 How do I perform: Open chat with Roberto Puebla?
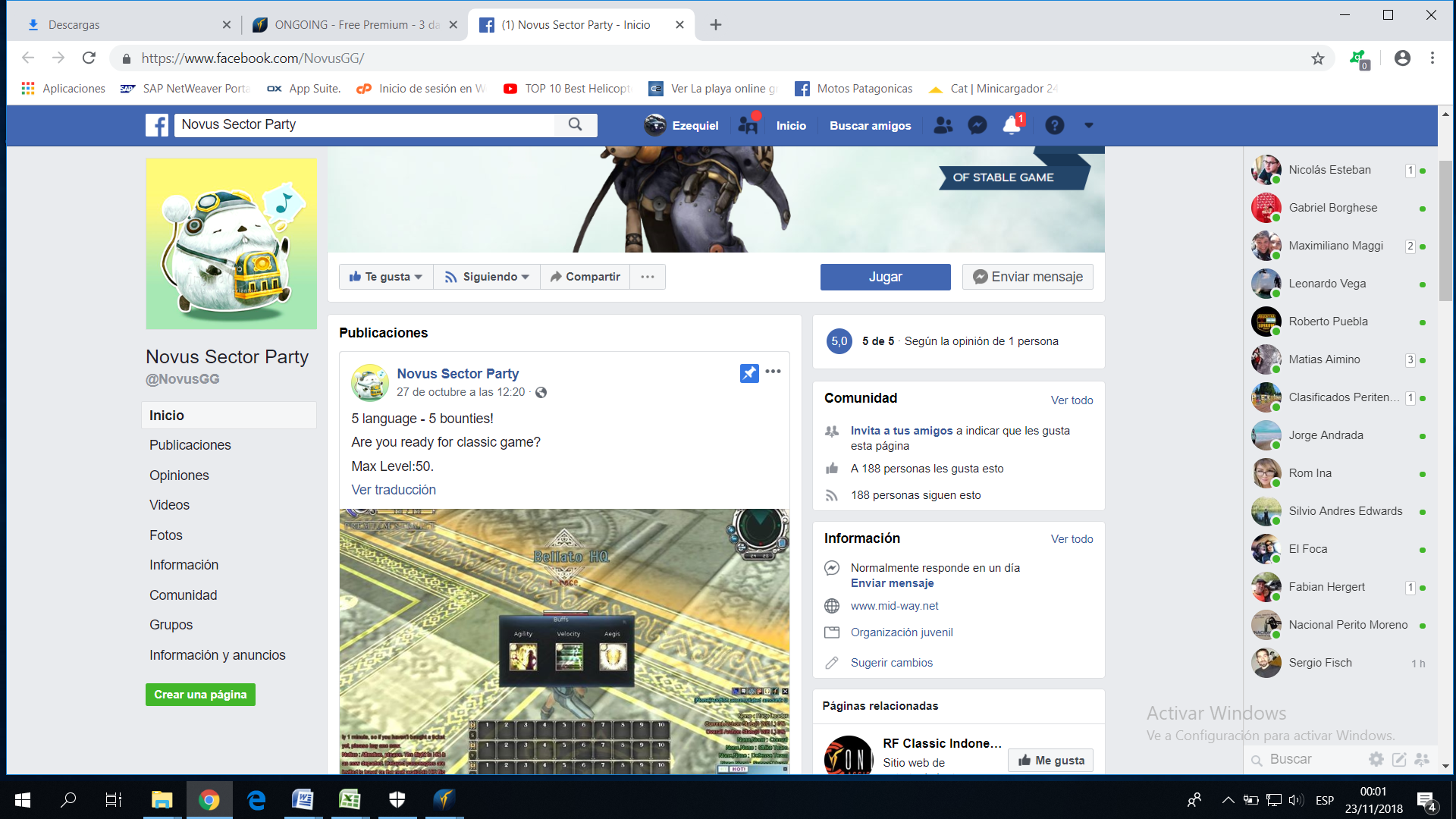[1341, 322]
